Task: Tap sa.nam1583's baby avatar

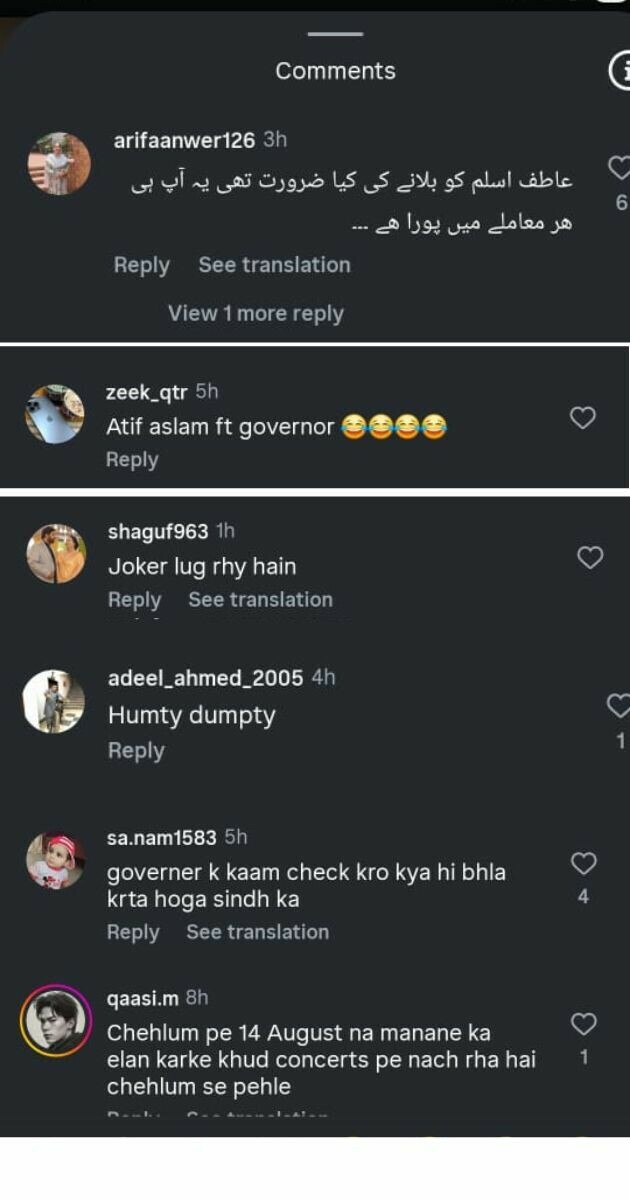Action: [x=55, y=860]
